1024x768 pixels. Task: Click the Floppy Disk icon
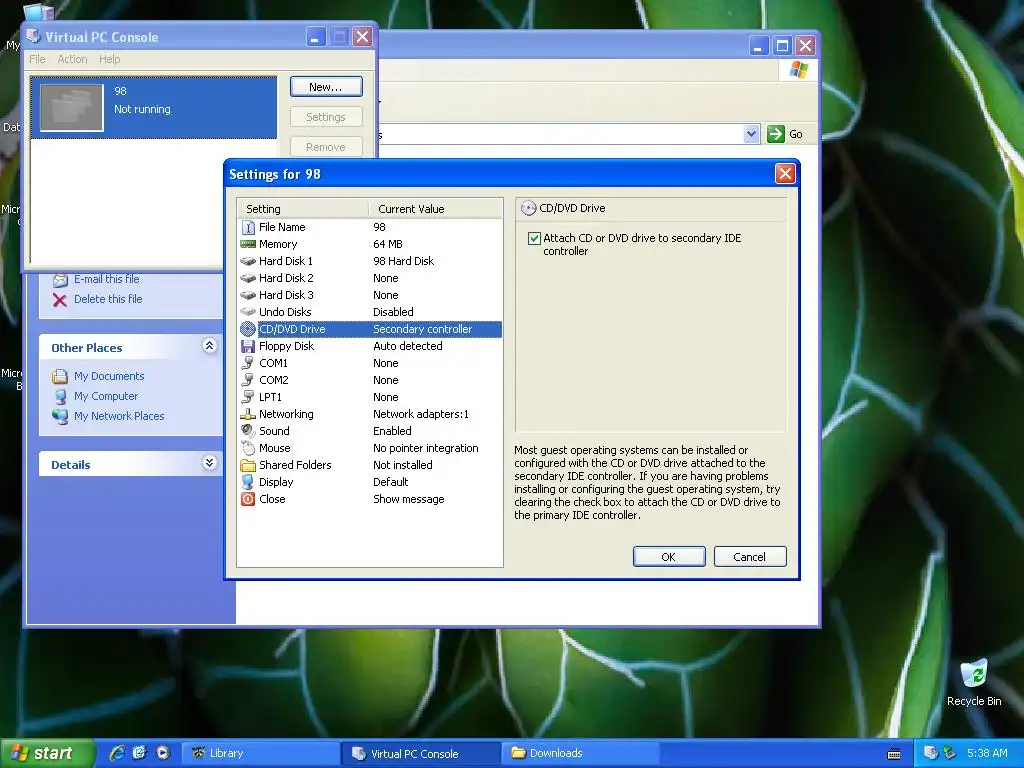point(248,346)
